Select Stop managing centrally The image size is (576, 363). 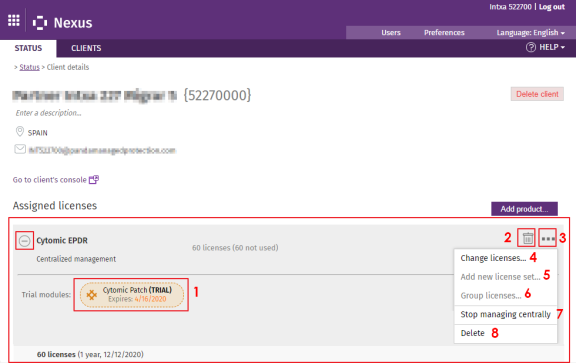click(505, 315)
